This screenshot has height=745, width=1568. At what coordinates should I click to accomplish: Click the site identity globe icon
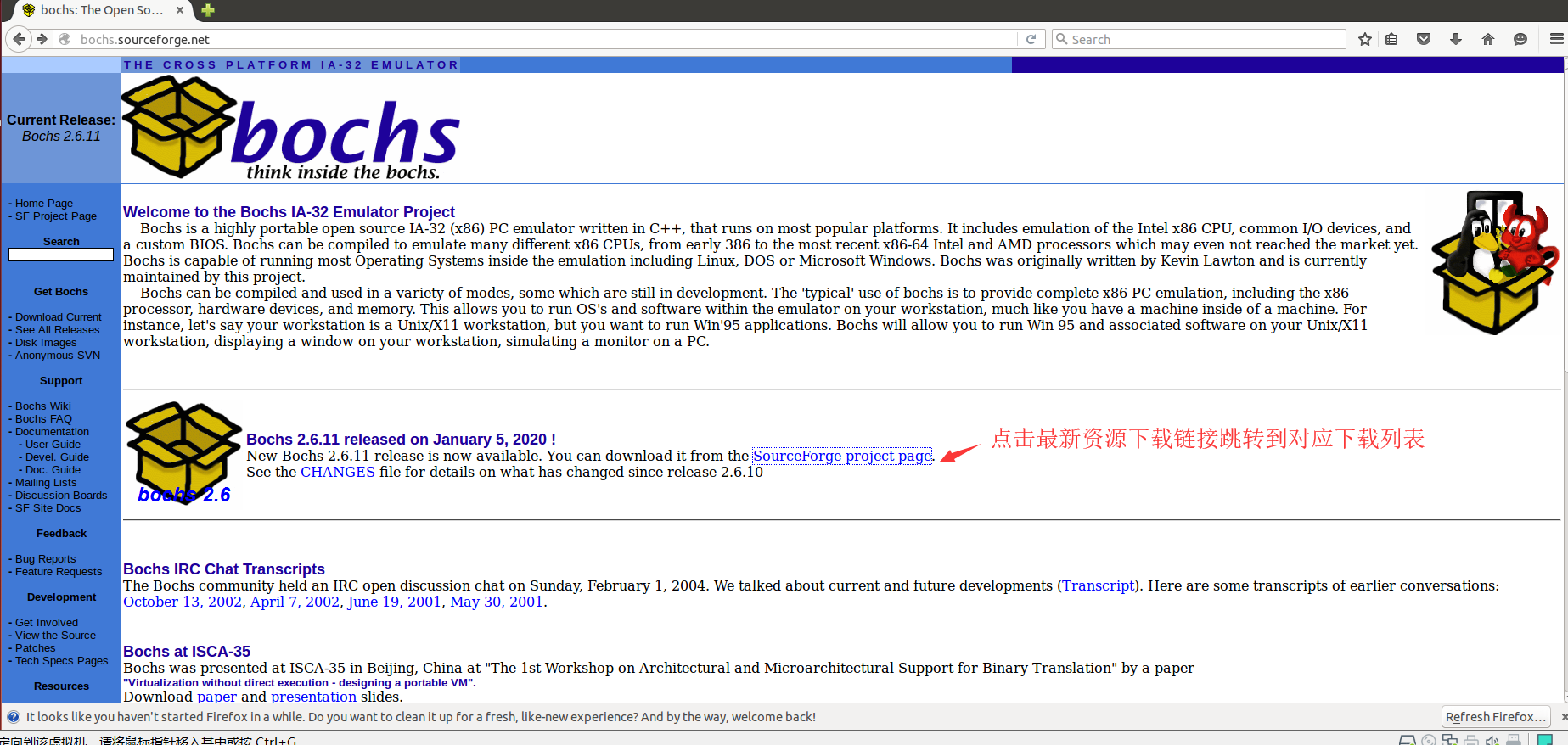(65, 39)
